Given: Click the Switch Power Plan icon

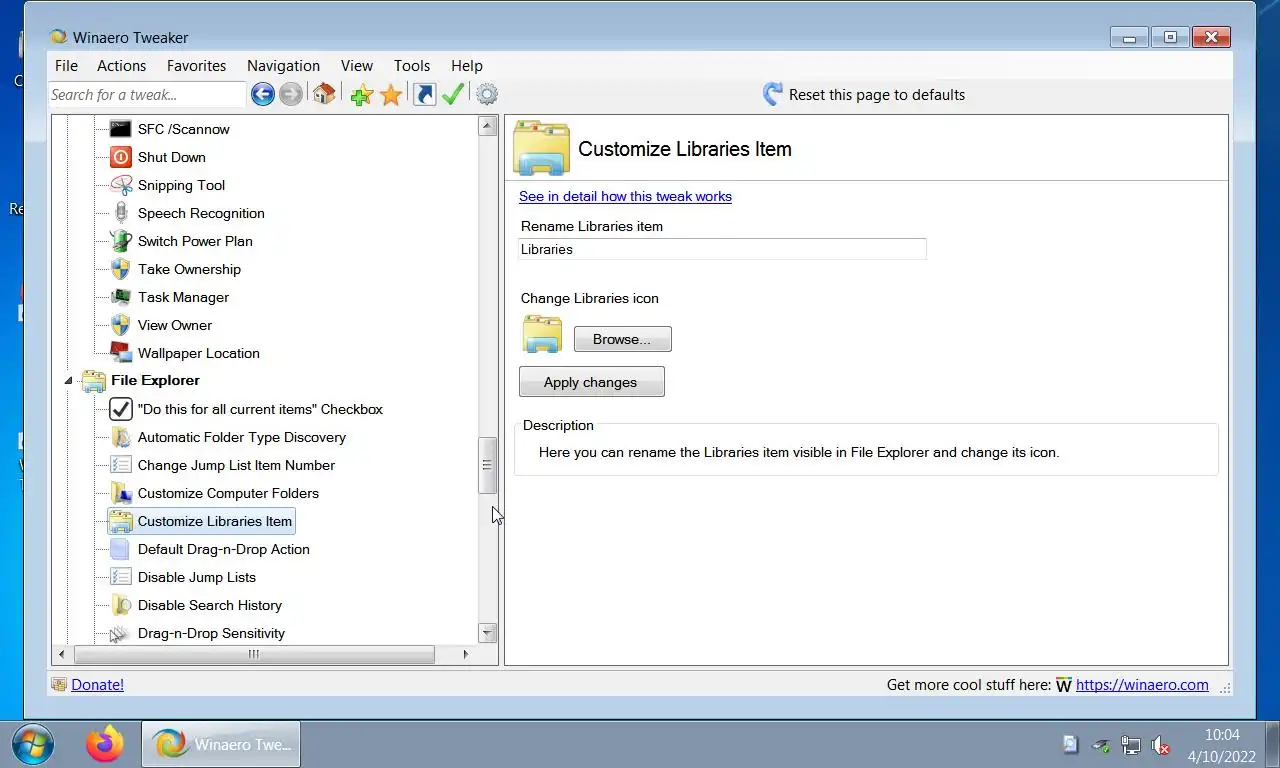Looking at the screenshot, I should tap(120, 241).
